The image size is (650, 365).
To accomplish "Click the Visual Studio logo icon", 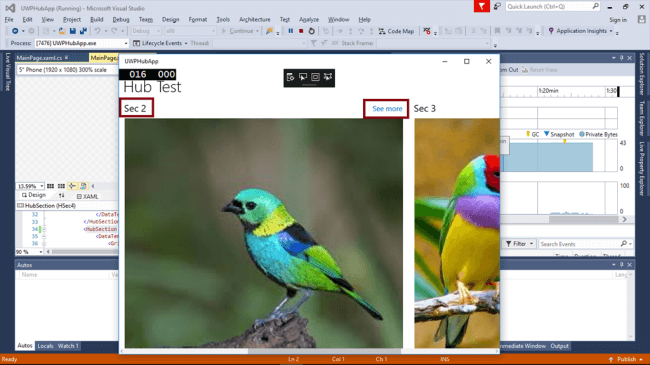I will [10, 8].
